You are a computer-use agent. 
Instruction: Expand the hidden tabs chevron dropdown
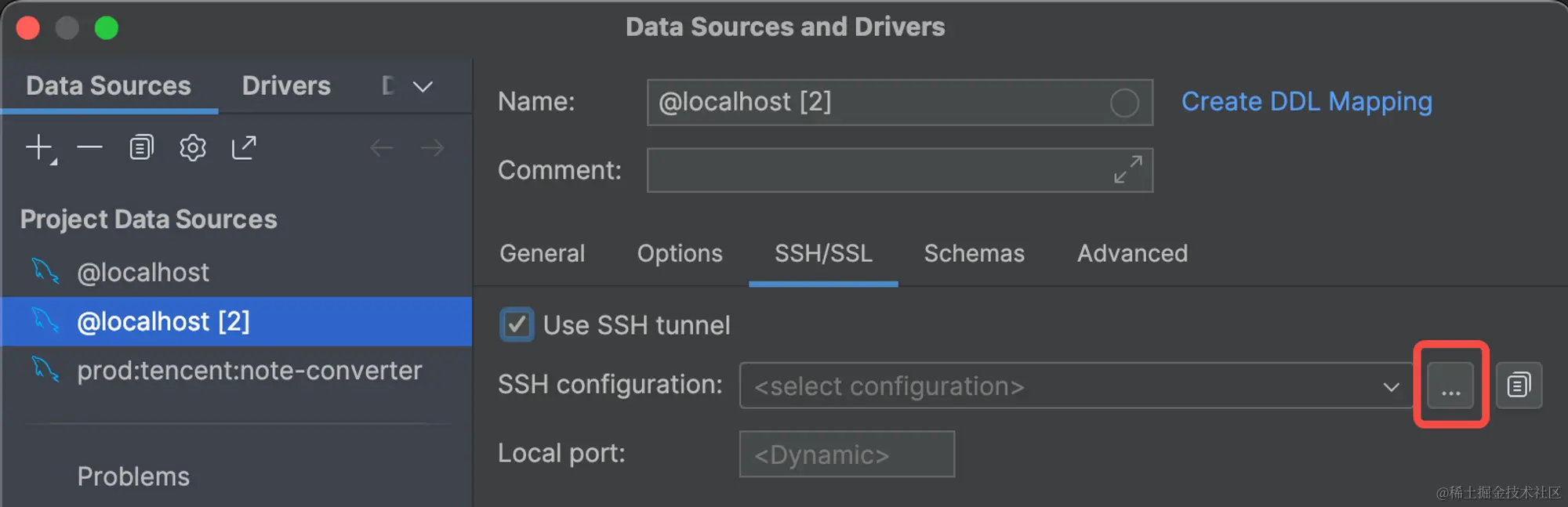pyautogui.click(x=423, y=86)
